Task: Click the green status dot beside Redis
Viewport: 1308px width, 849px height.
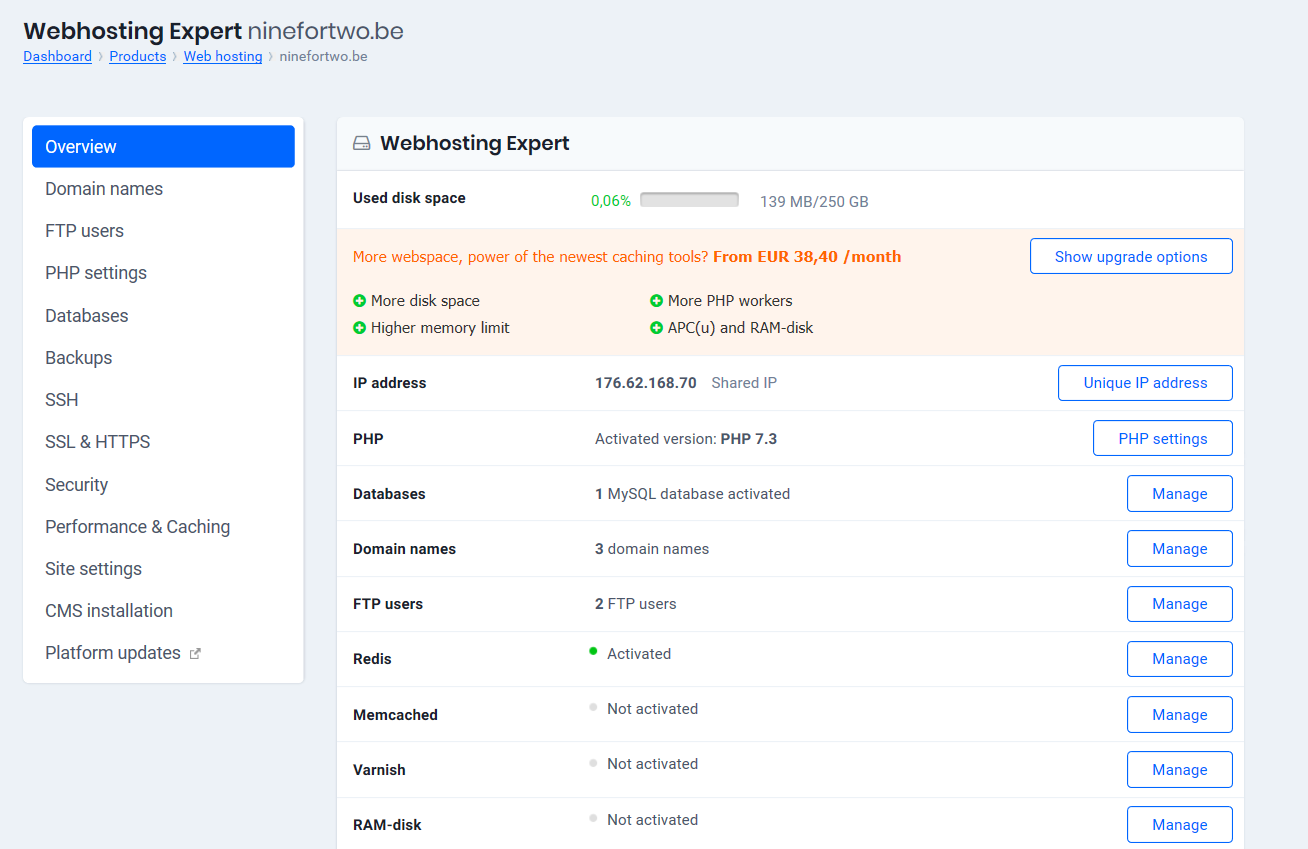Action: tap(591, 653)
